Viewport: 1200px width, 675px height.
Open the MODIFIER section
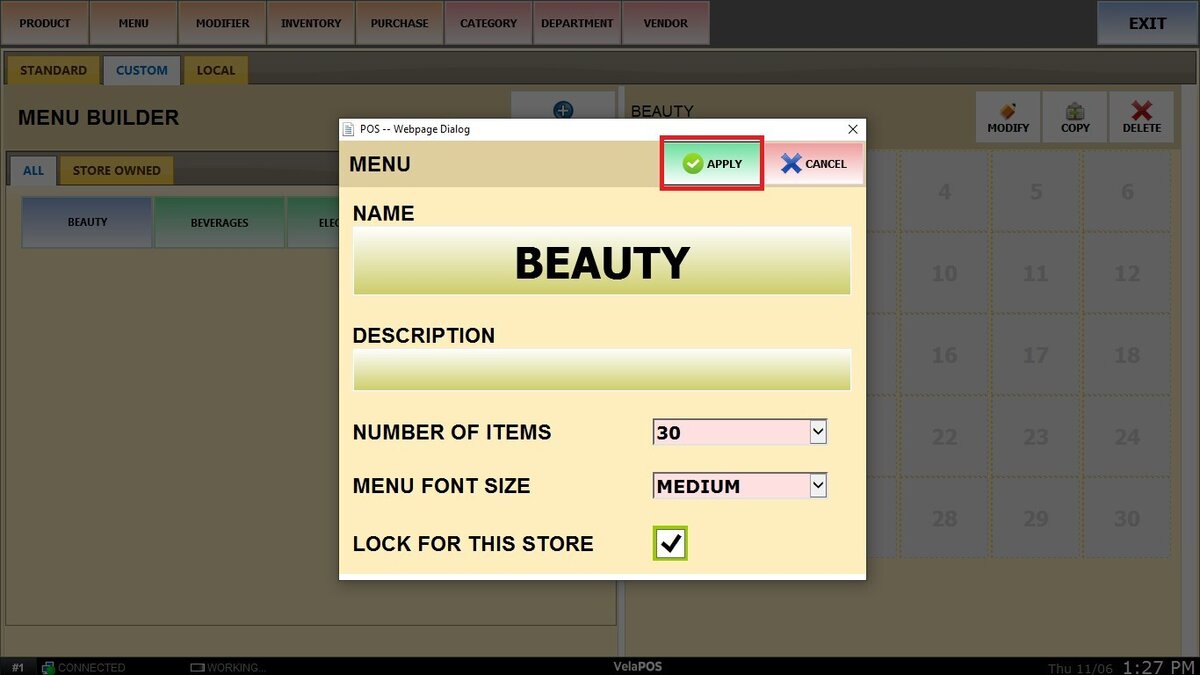tap(222, 23)
